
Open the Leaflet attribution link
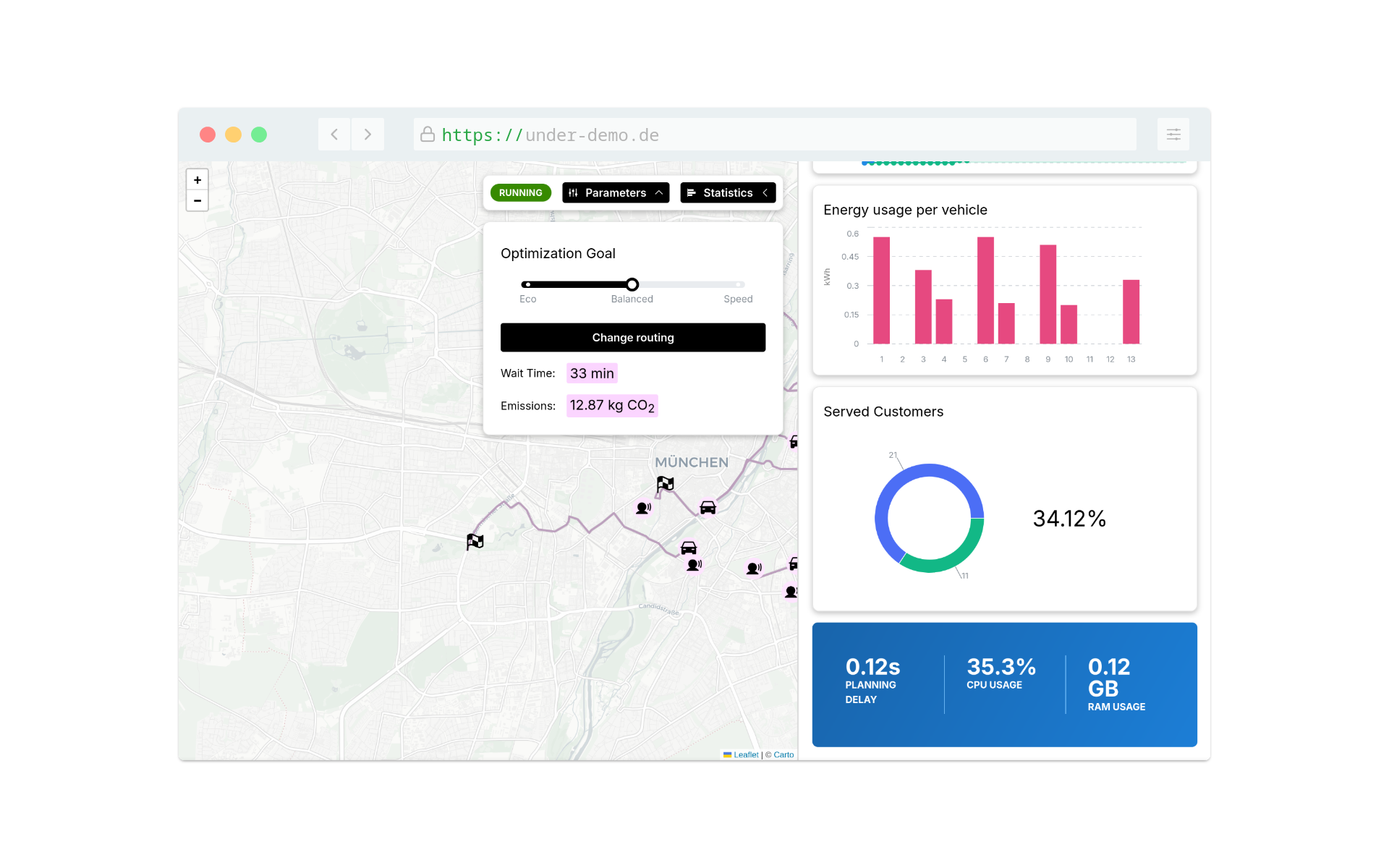(745, 754)
